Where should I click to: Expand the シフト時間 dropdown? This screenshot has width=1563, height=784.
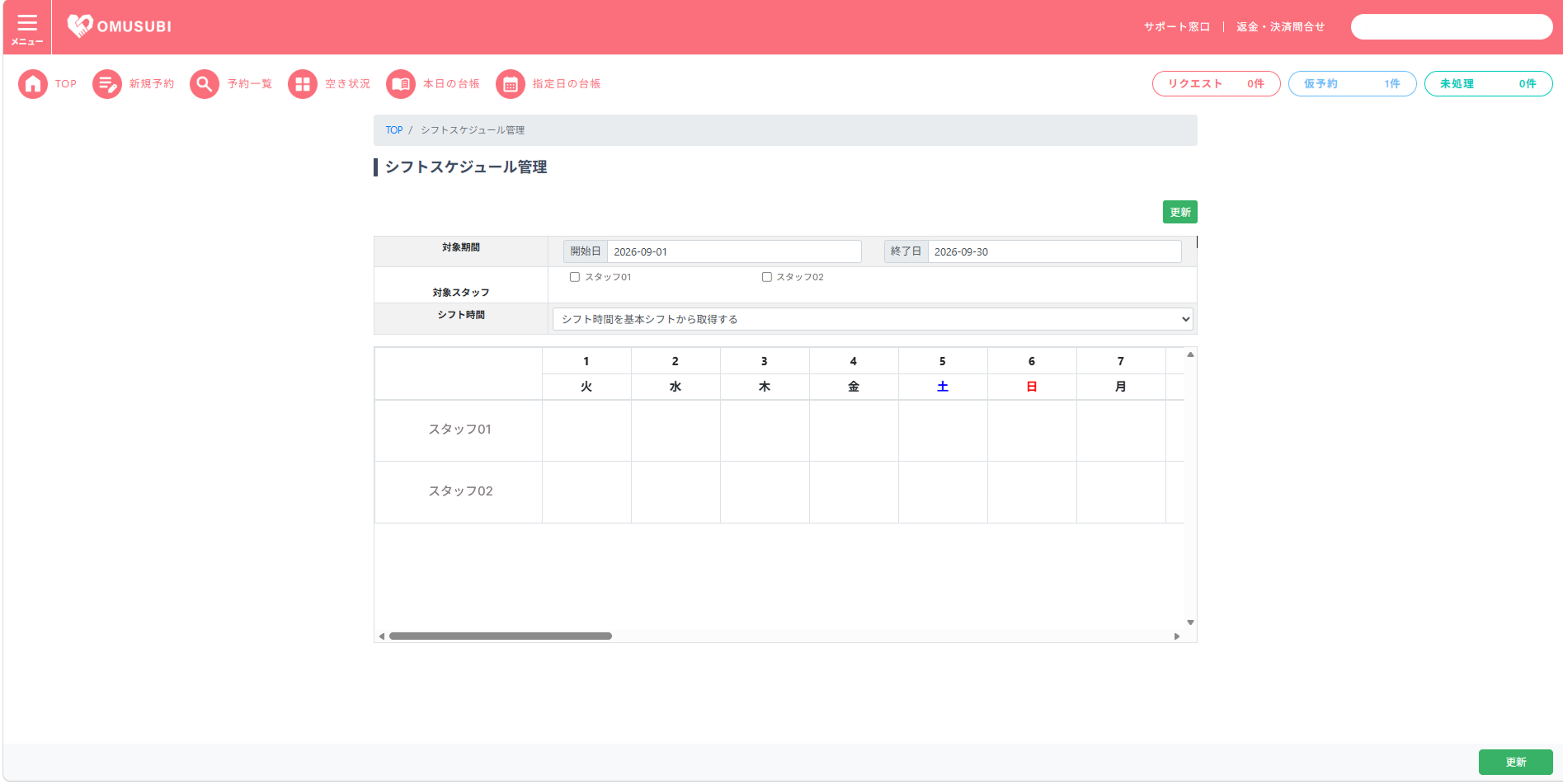click(x=873, y=319)
